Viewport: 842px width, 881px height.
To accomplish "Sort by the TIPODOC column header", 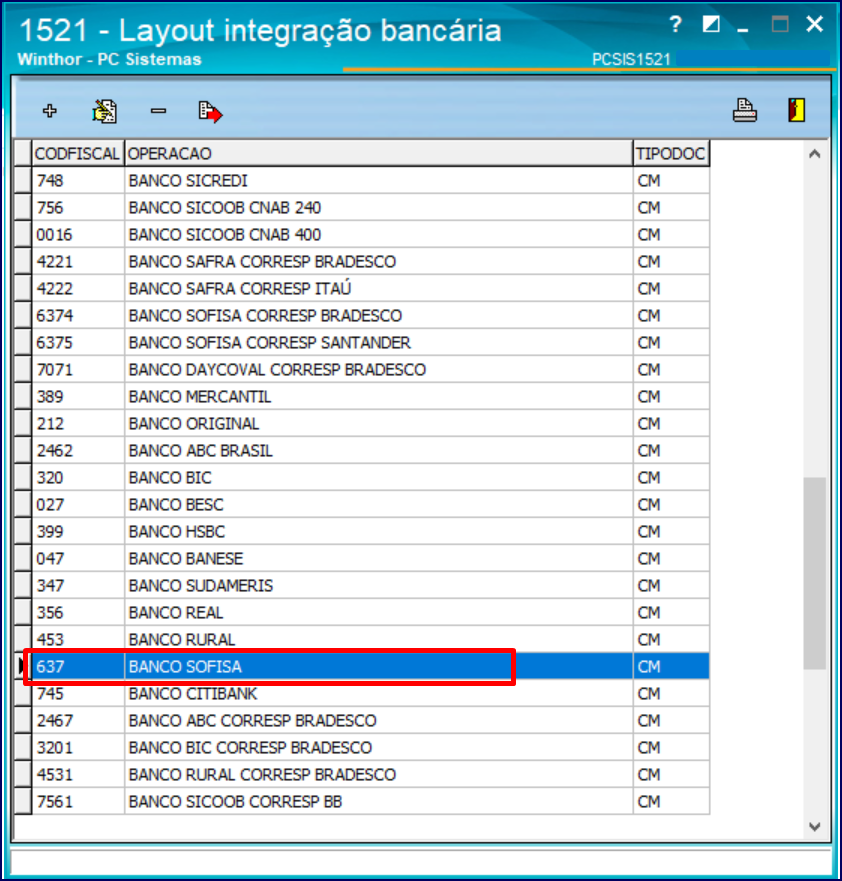I will tap(671, 153).
